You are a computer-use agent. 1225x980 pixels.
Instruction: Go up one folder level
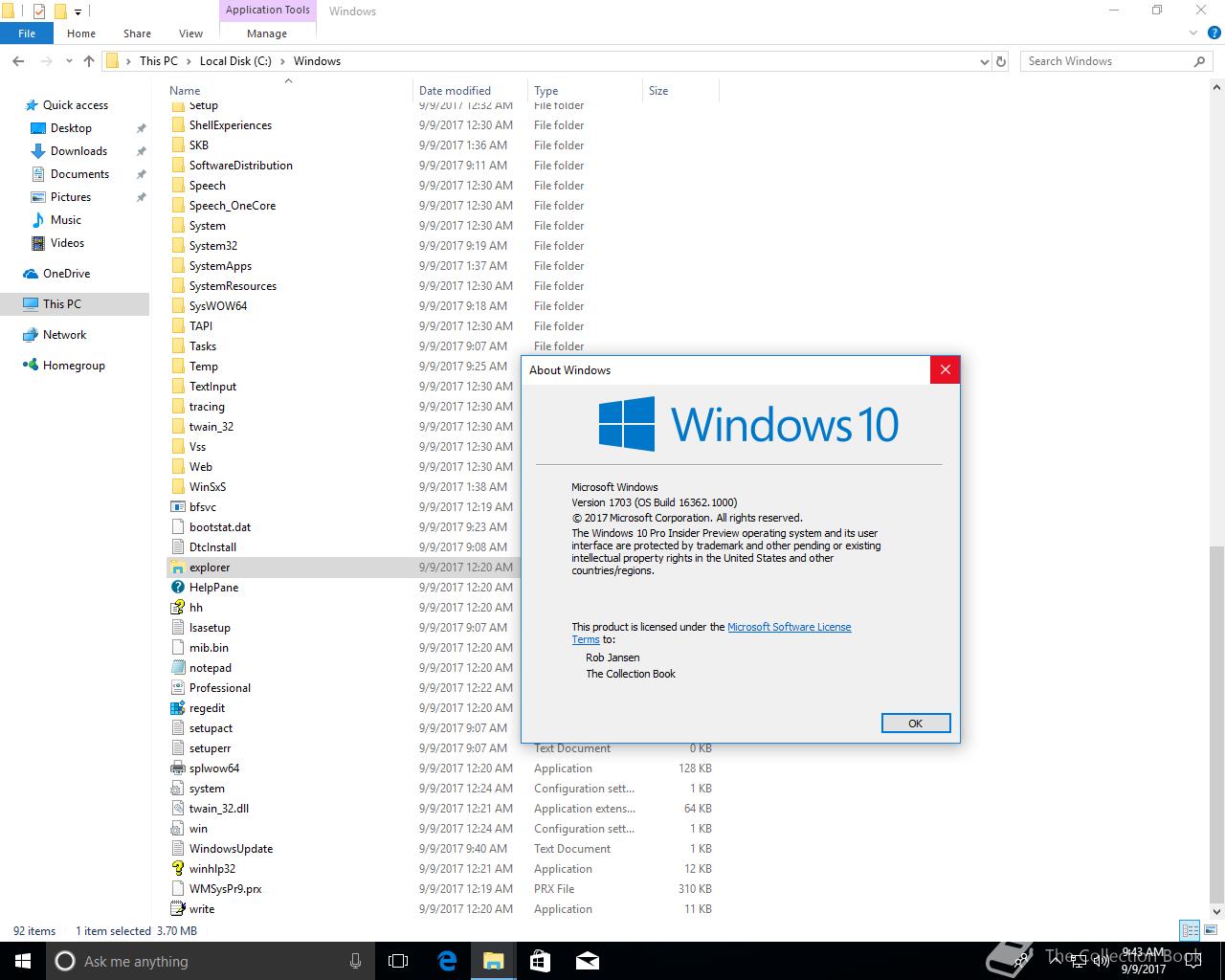[x=89, y=61]
